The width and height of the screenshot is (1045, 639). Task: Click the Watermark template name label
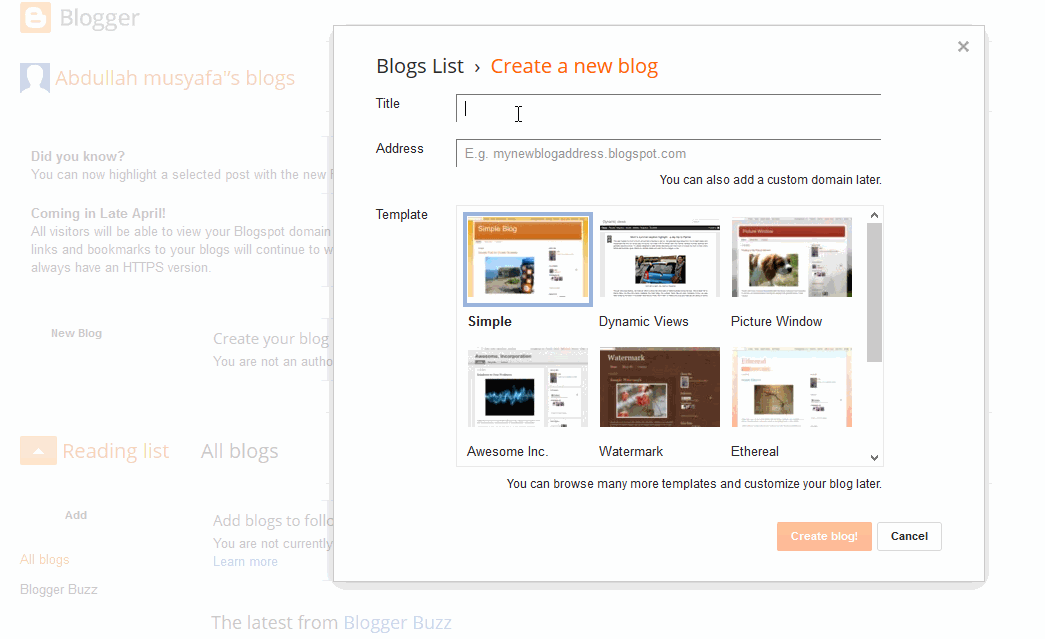[x=631, y=451]
